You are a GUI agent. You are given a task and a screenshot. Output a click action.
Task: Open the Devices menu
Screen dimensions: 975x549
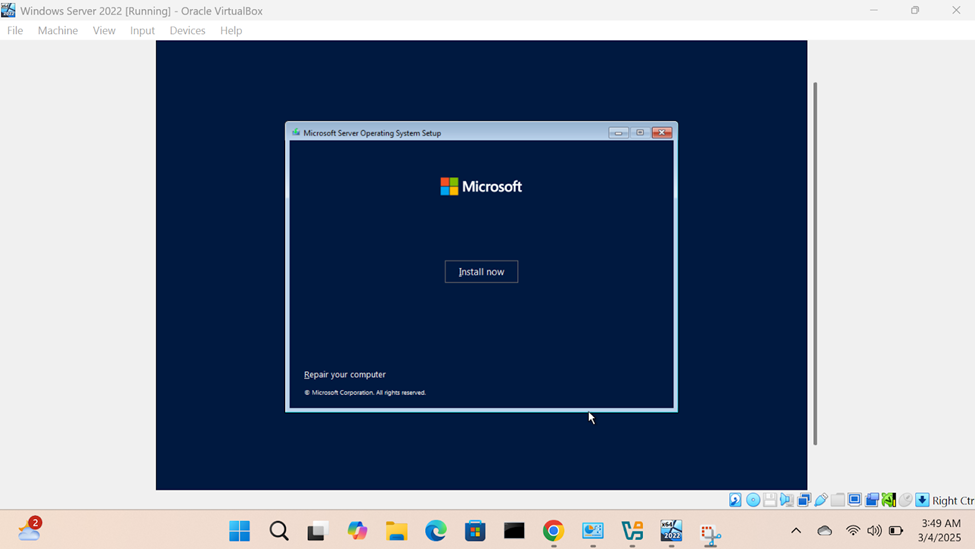click(x=187, y=30)
